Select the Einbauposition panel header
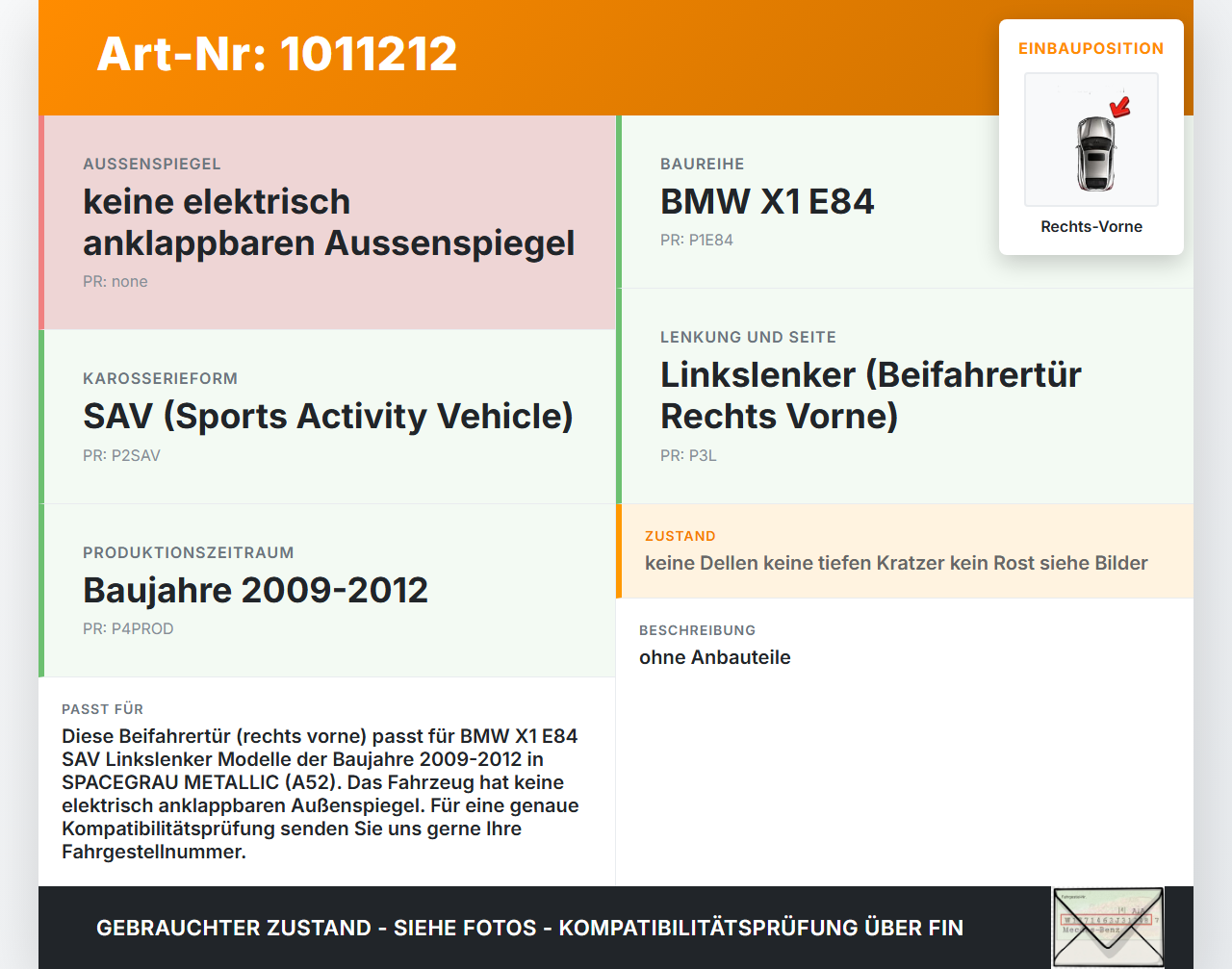The width and height of the screenshot is (1232, 969). pyautogui.click(x=1091, y=48)
